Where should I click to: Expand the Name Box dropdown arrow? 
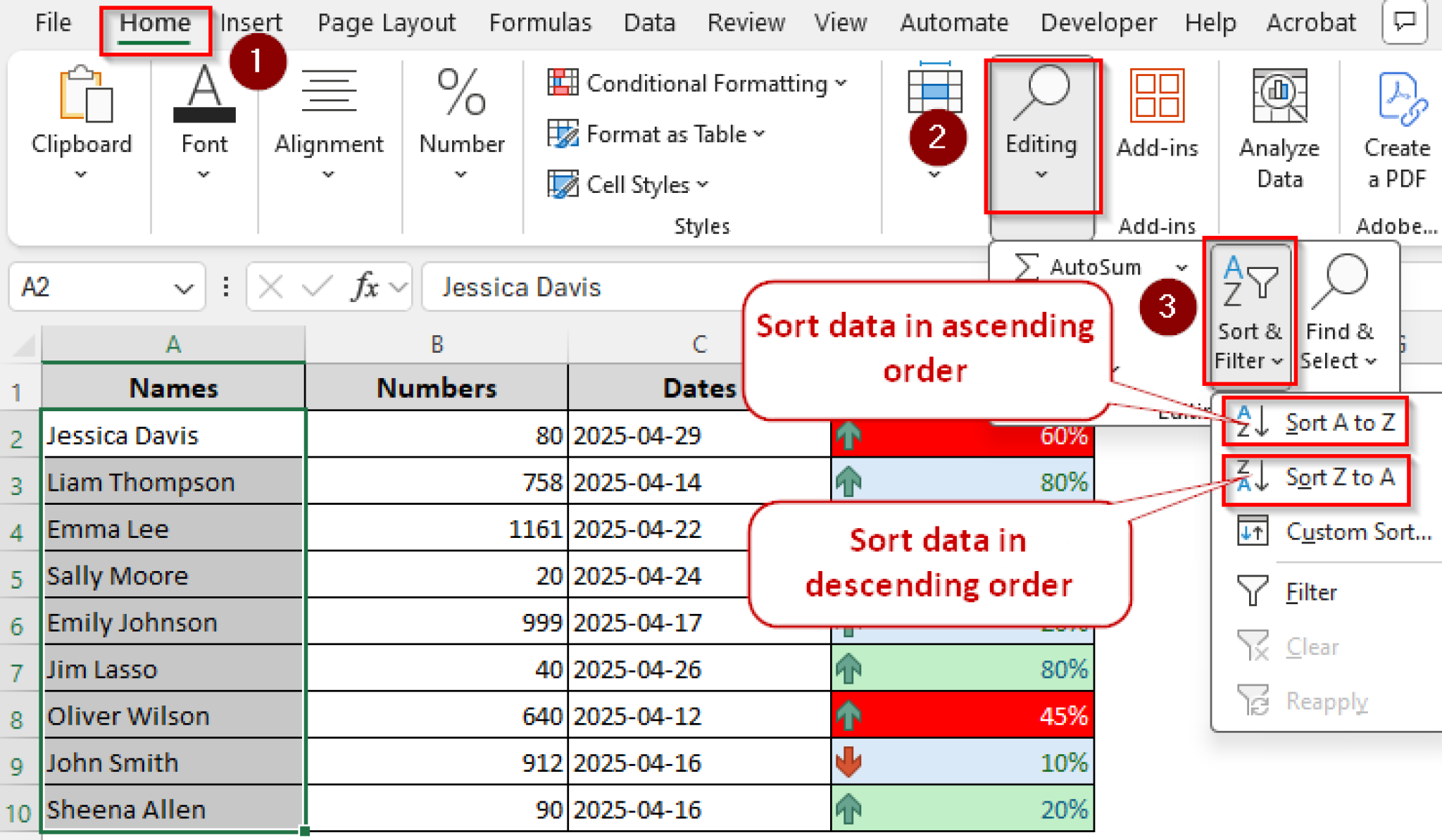pos(182,287)
